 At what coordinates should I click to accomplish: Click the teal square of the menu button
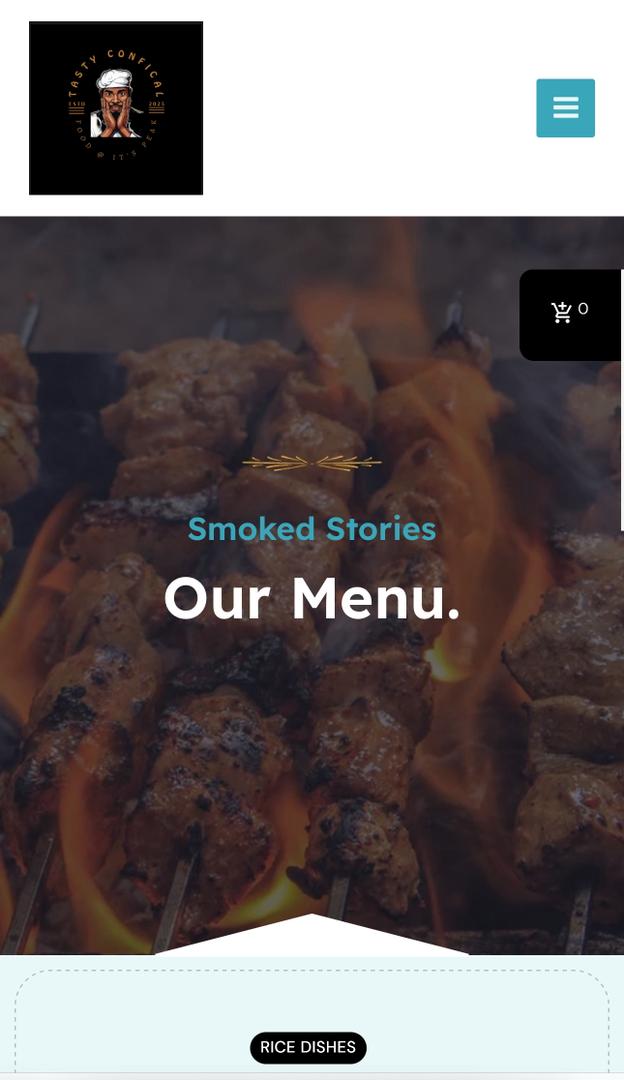(565, 108)
